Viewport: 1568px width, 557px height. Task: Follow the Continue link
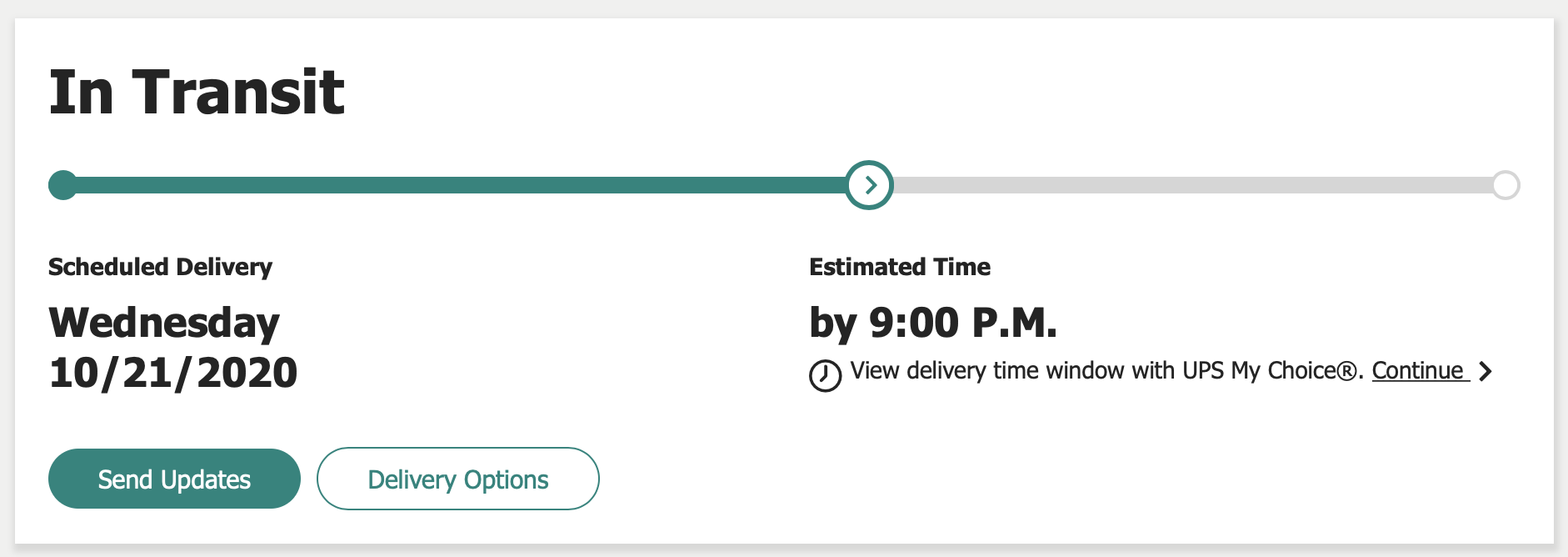click(x=1418, y=370)
